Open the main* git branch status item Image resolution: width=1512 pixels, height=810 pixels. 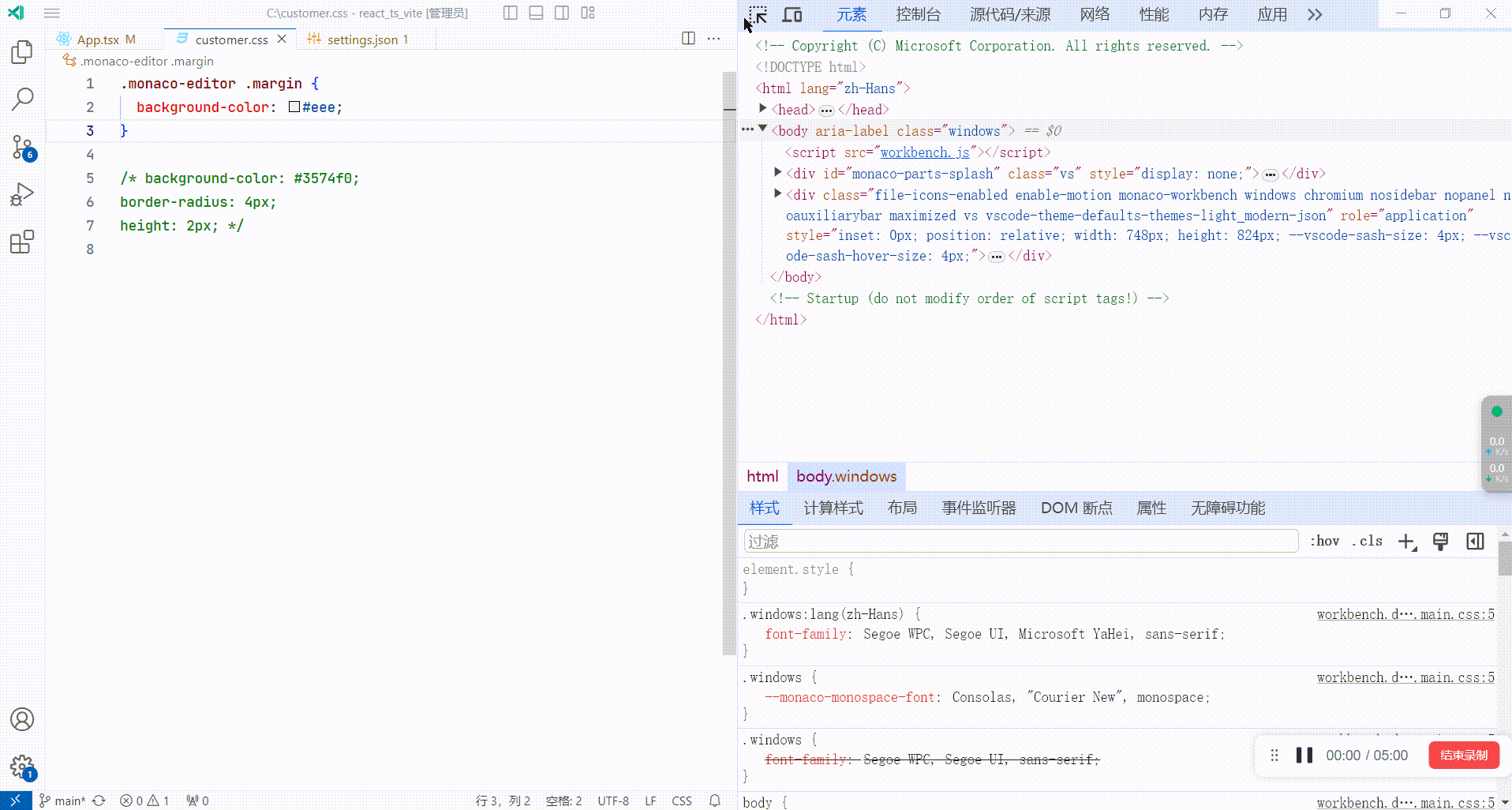click(63, 801)
